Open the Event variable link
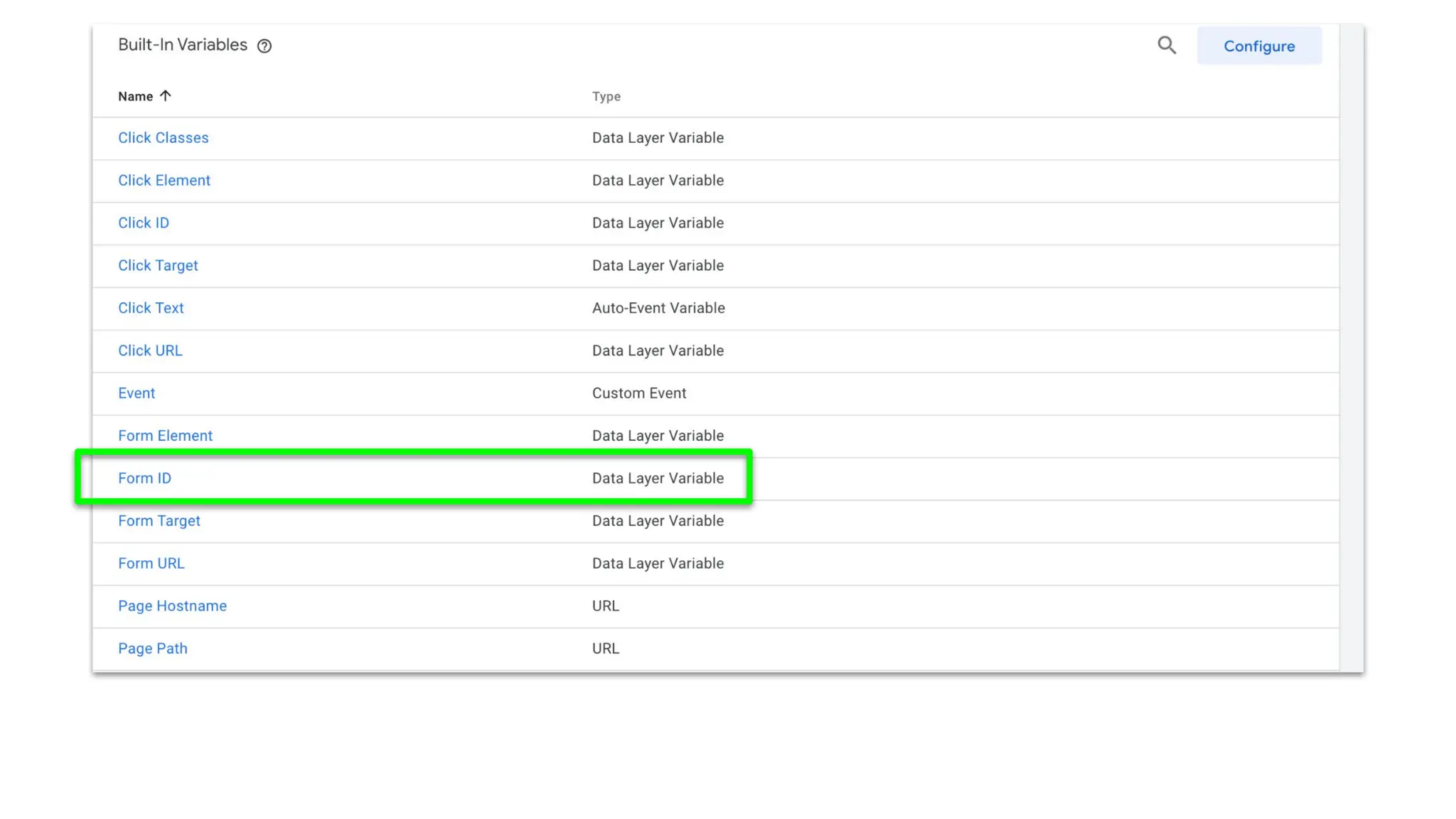Viewport: 1456px width, 819px height. tap(136, 393)
